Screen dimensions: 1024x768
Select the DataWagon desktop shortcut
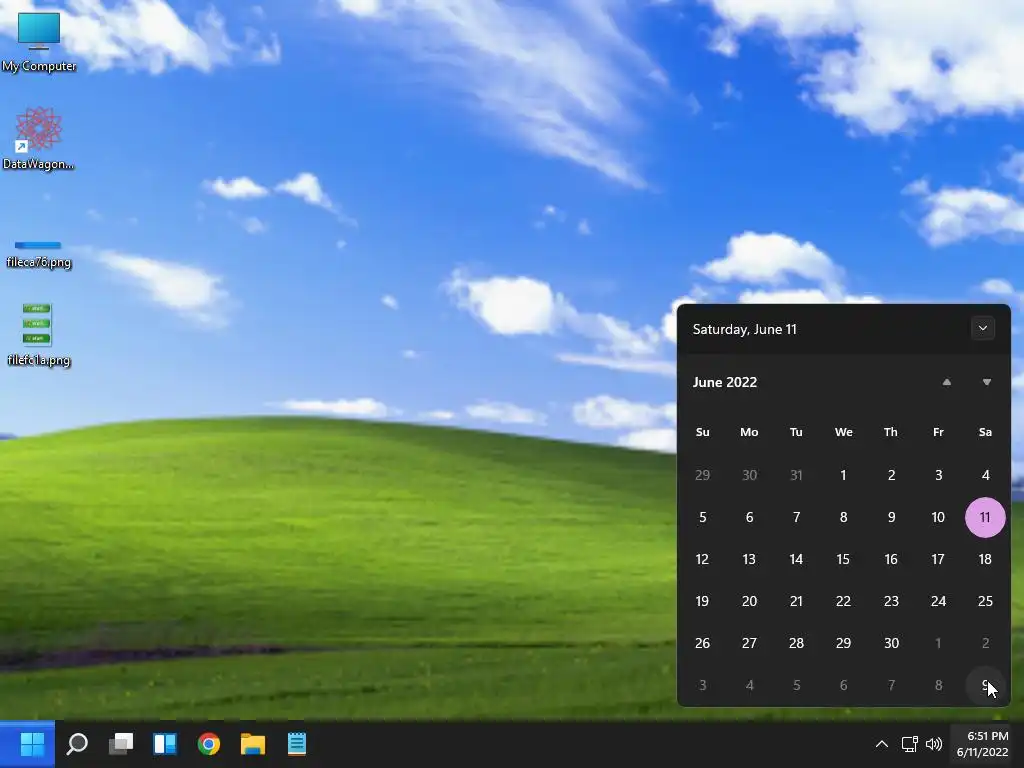[39, 138]
